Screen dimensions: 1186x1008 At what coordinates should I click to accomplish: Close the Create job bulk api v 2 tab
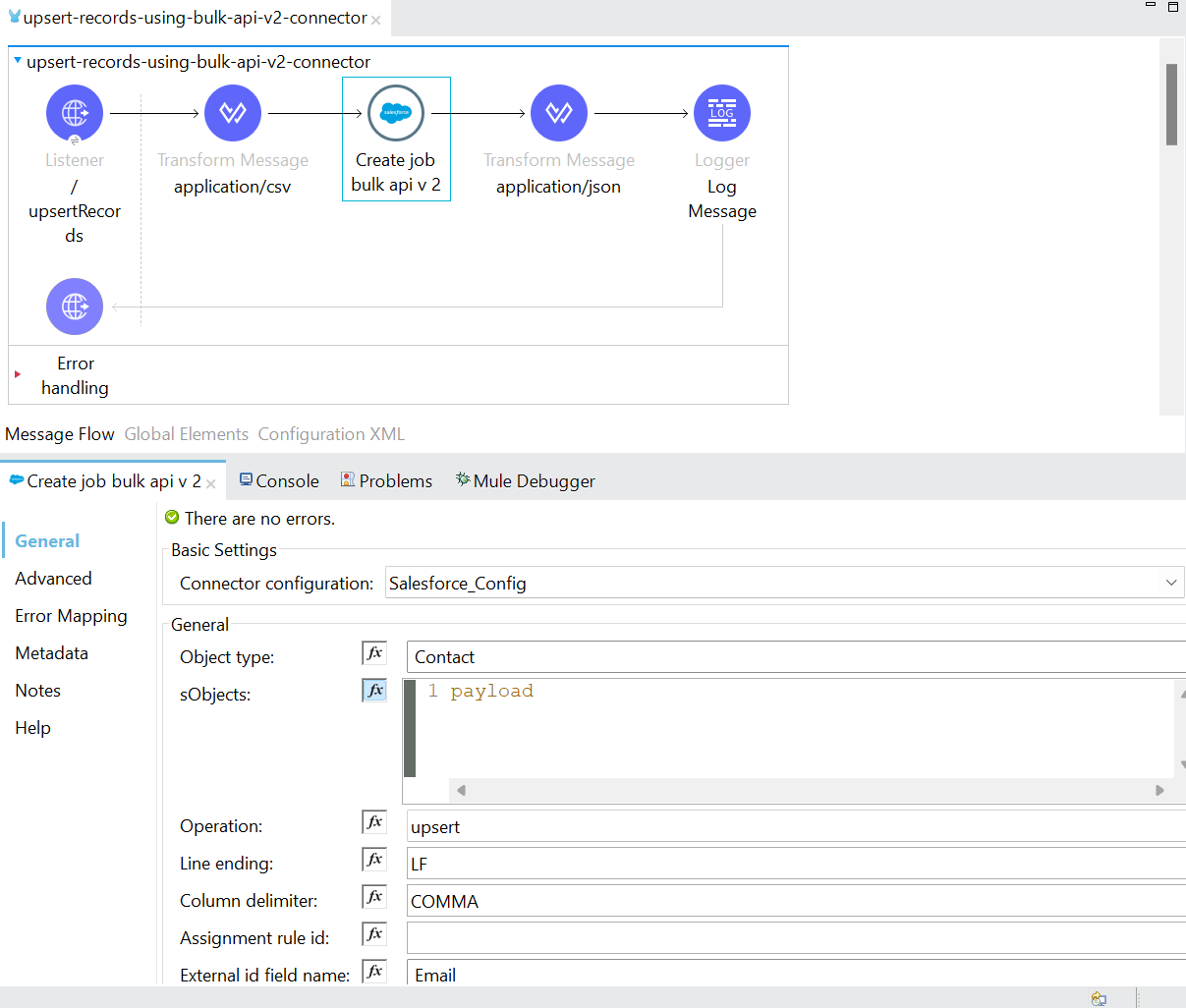click(x=210, y=483)
